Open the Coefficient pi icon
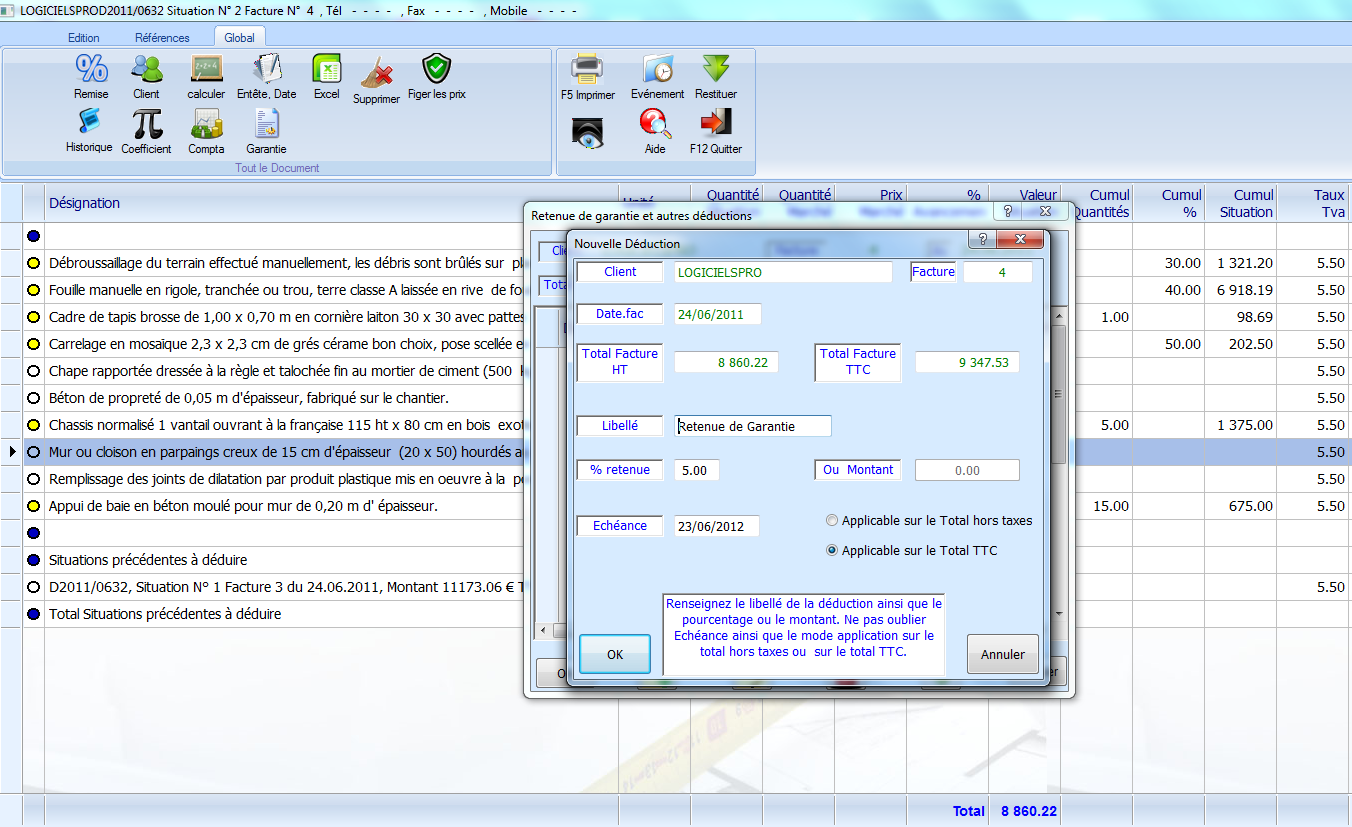1352x827 pixels. tap(146, 124)
